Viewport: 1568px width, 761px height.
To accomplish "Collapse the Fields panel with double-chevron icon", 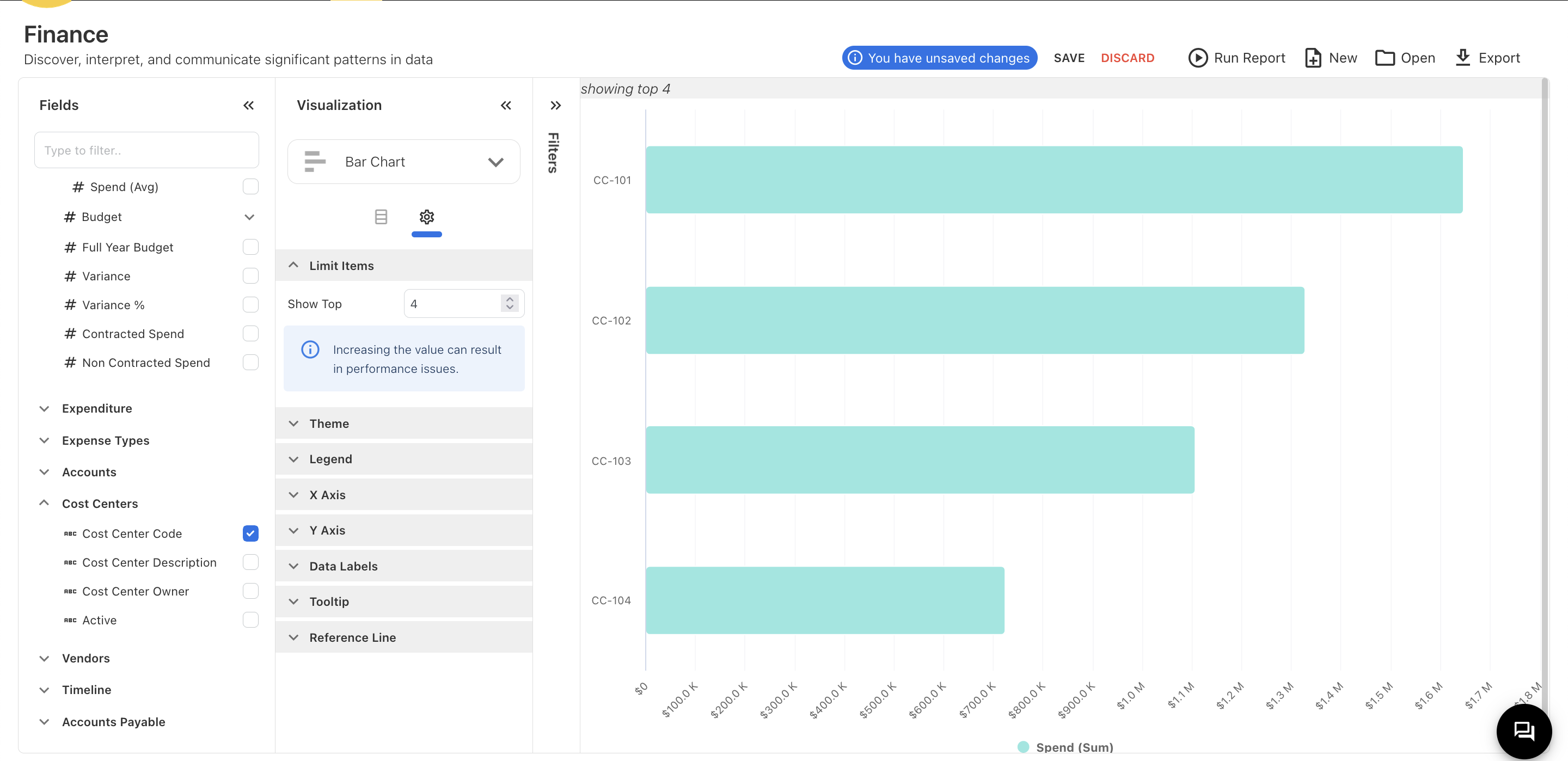I will coord(248,105).
